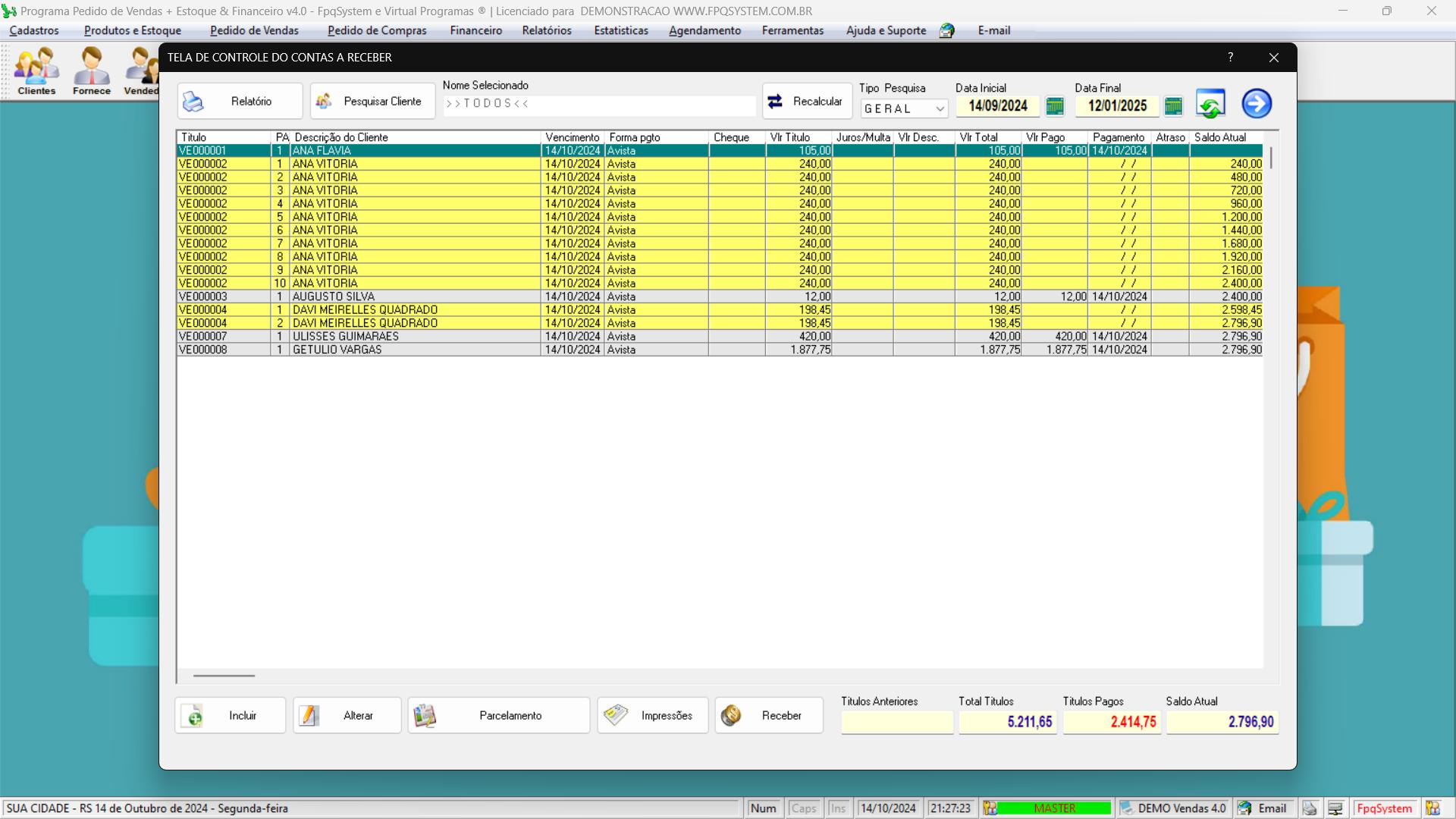The height and width of the screenshot is (819, 1456).
Task: Click the Data Inicial date field
Action: point(997,106)
